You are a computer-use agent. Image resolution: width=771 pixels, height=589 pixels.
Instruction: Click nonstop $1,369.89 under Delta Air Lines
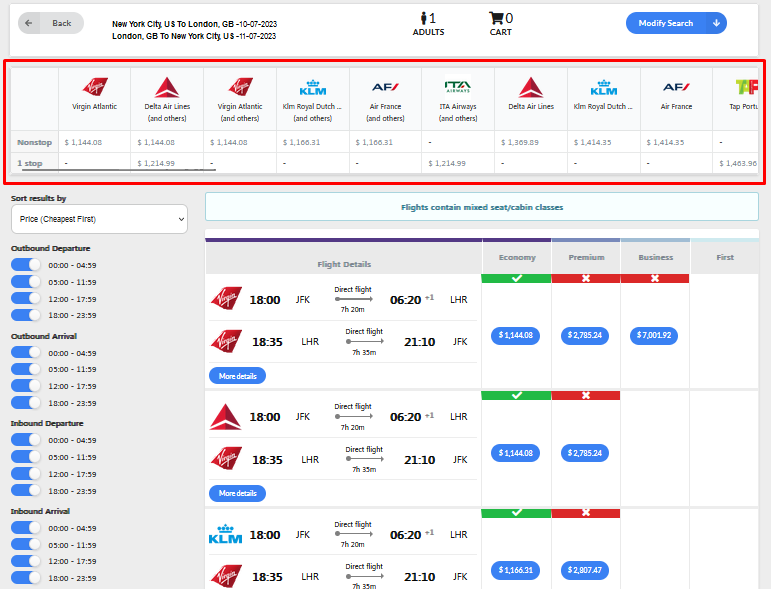pyautogui.click(x=520, y=143)
